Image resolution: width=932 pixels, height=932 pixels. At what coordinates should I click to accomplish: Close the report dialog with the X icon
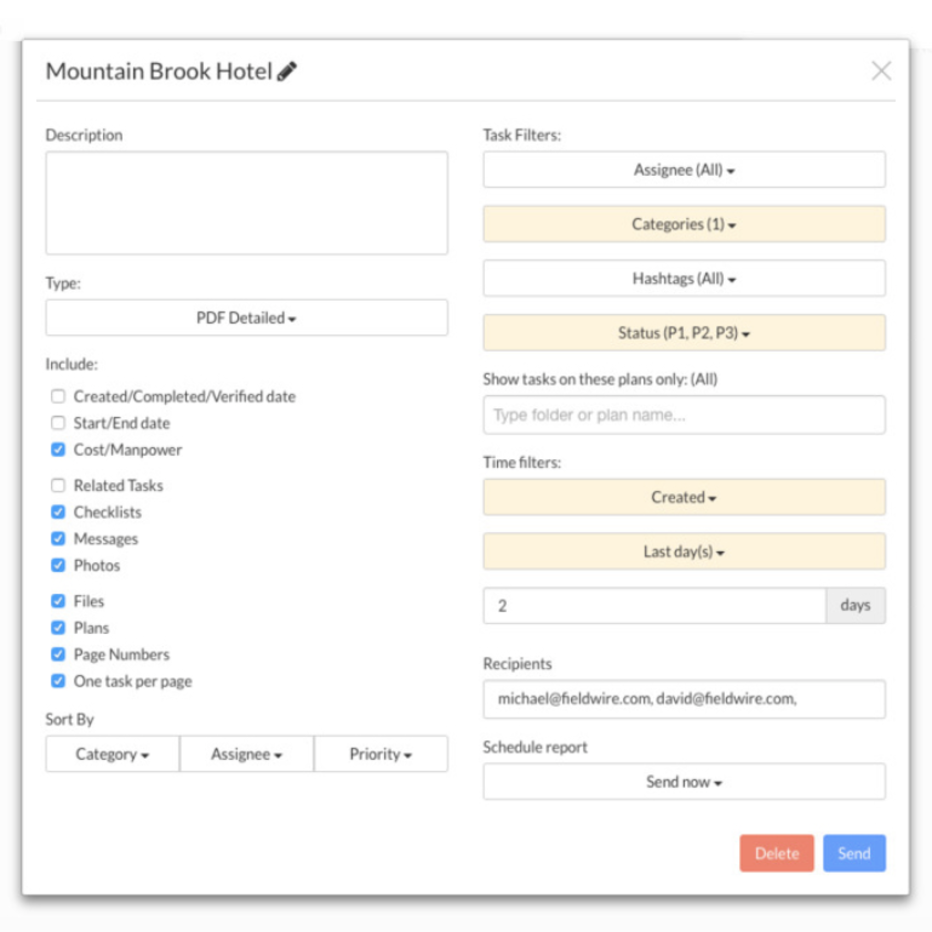pyautogui.click(x=880, y=70)
